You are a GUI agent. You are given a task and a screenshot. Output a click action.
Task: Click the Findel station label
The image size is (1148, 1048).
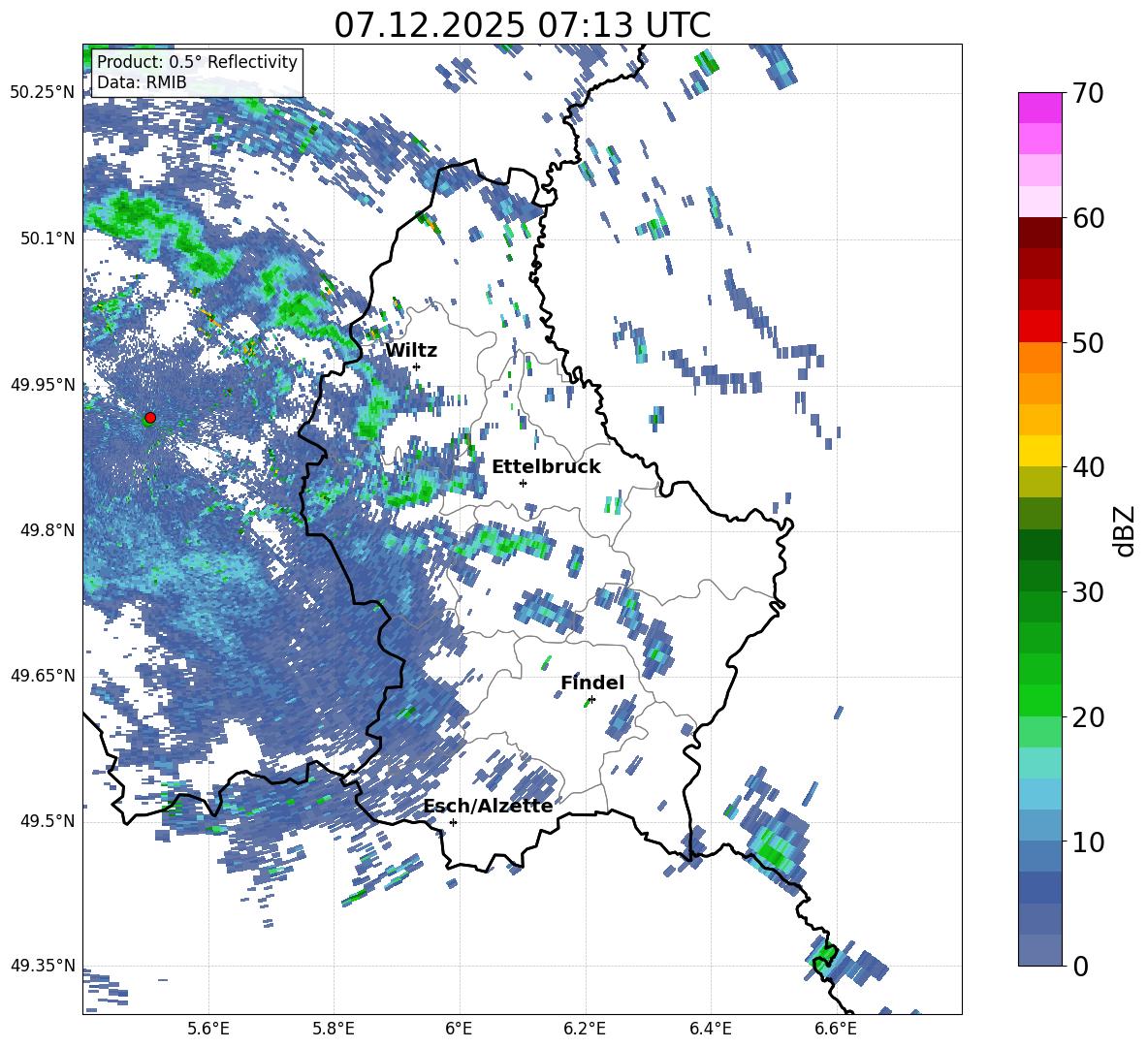[x=592, y=683]
